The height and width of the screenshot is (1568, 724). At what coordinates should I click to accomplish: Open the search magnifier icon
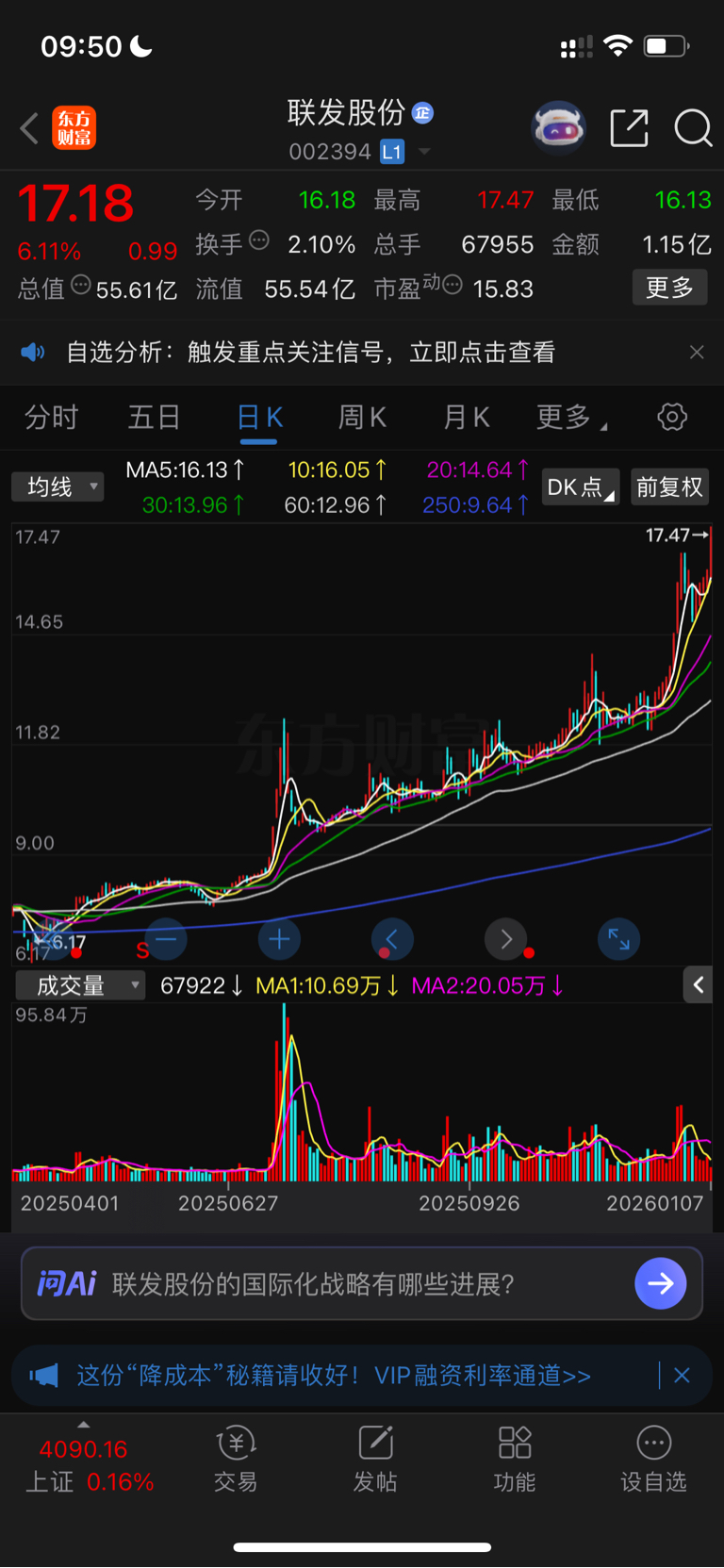pyautogui.click(x=693, y=127)
